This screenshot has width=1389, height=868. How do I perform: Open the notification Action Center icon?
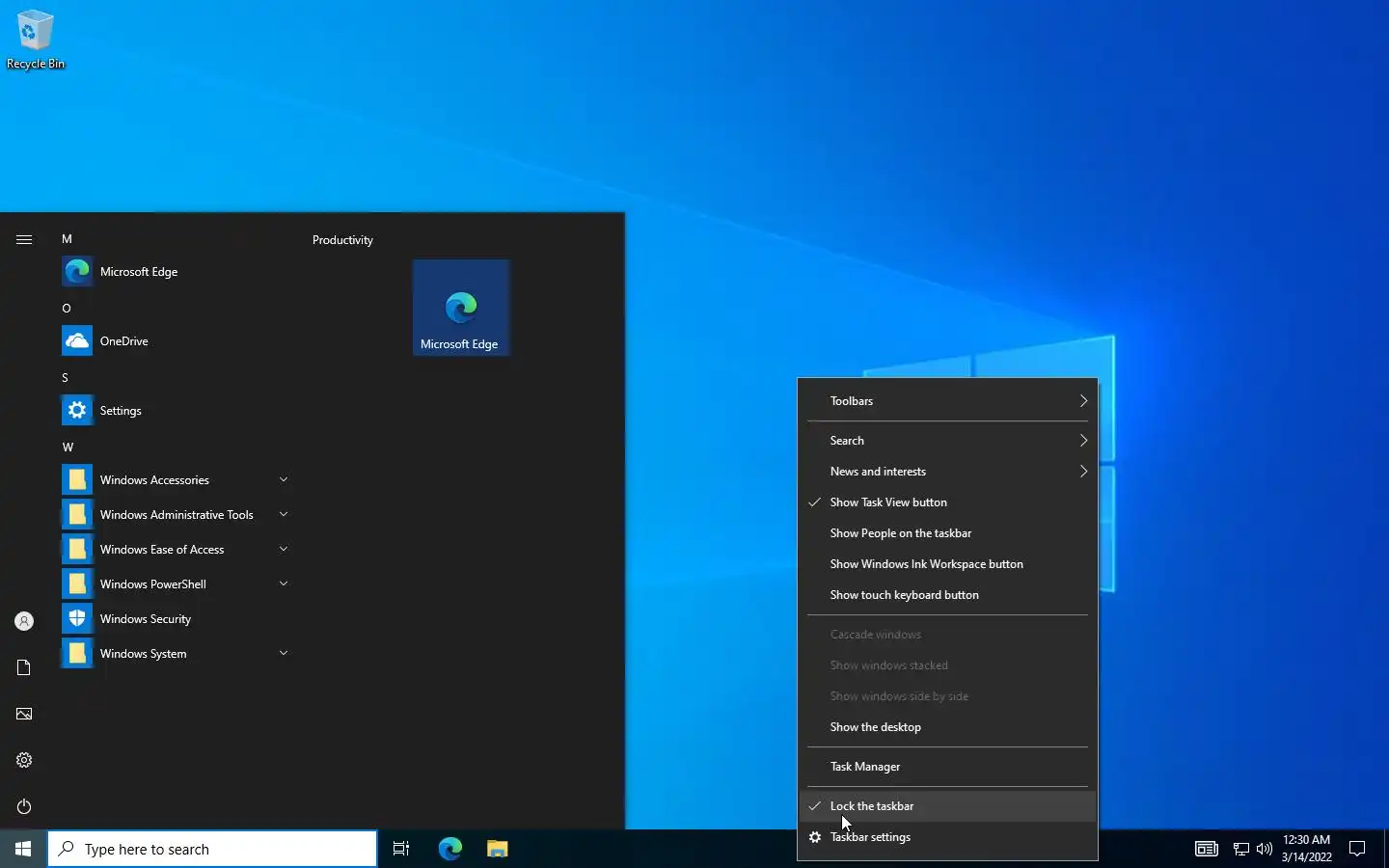(1357, 849)
